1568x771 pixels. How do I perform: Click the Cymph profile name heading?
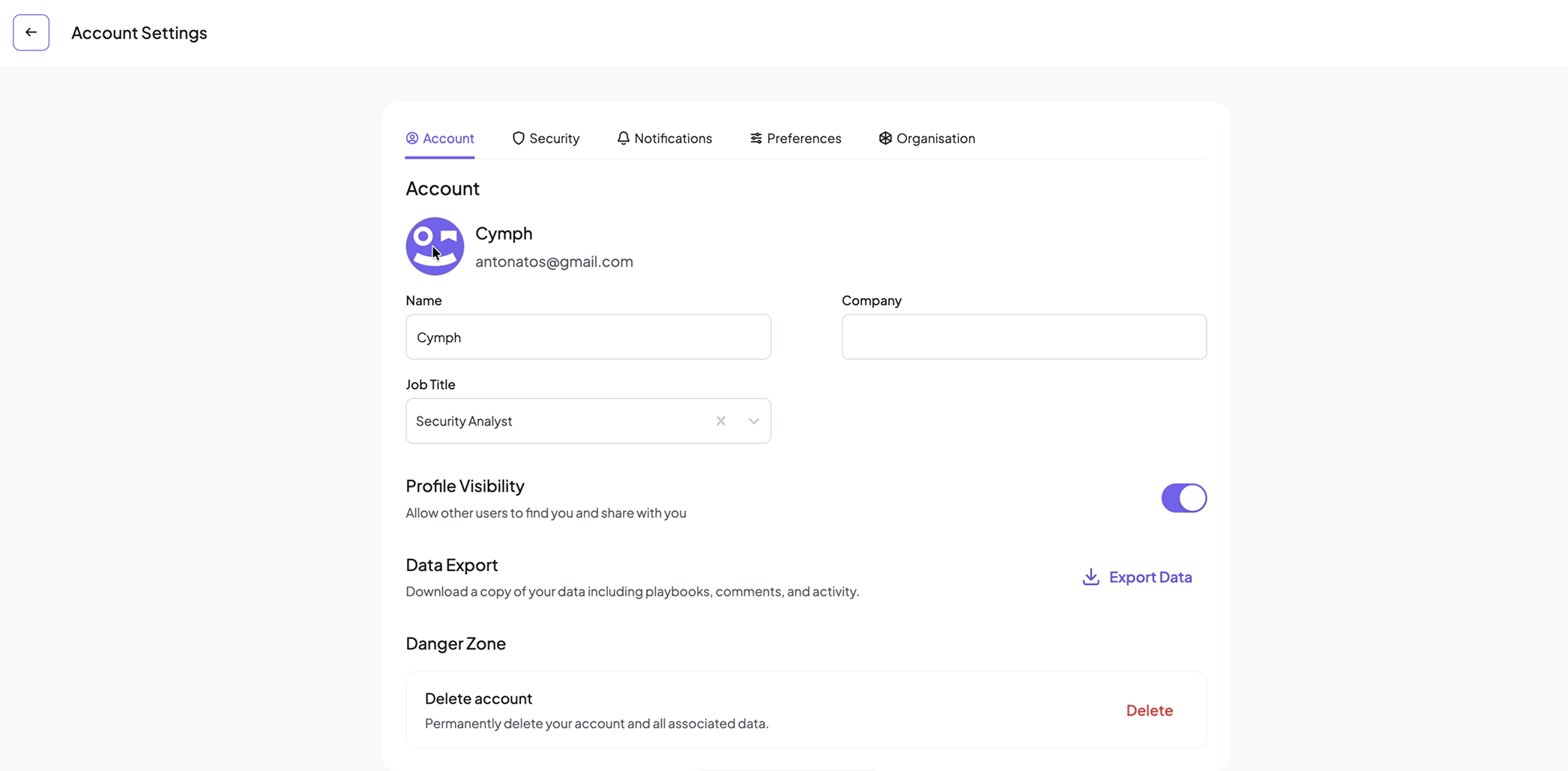(x=504, y=233)
